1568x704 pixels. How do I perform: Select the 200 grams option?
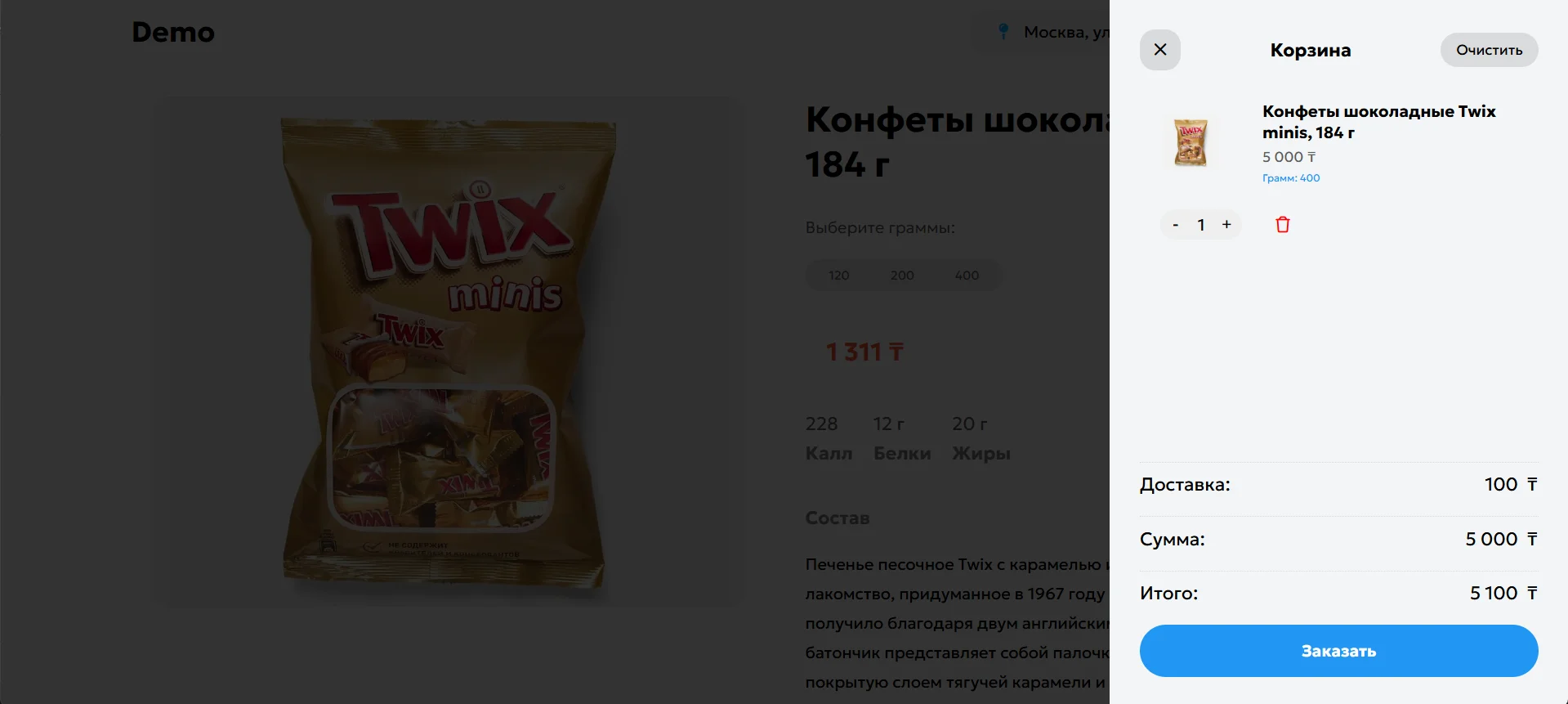tap(902, 276)
